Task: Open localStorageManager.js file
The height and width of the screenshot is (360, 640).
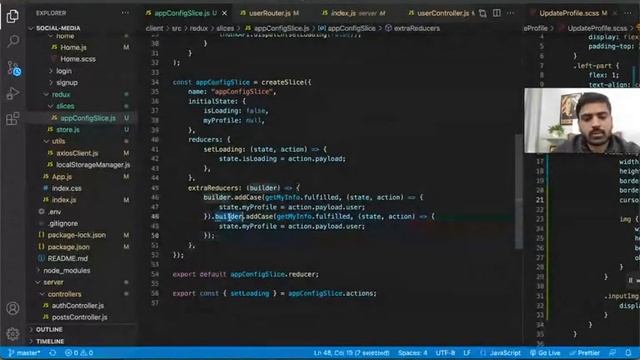Action: [93, 165]
